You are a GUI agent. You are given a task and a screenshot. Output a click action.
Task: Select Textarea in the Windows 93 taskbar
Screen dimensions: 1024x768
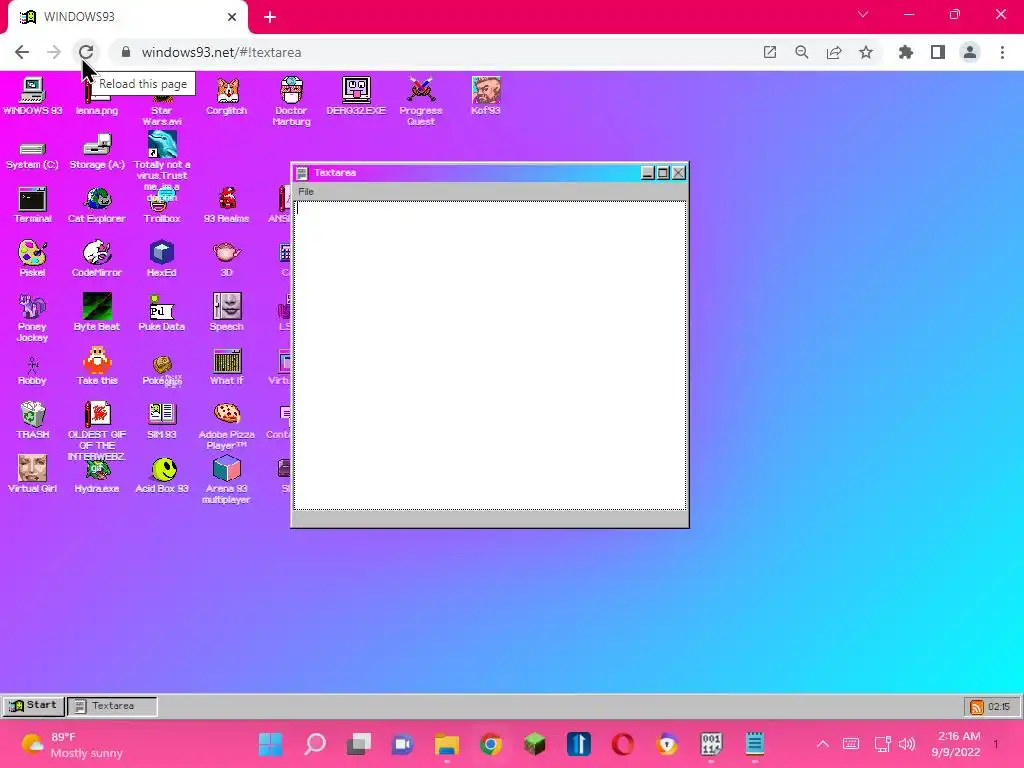click(x=112, y=706)
